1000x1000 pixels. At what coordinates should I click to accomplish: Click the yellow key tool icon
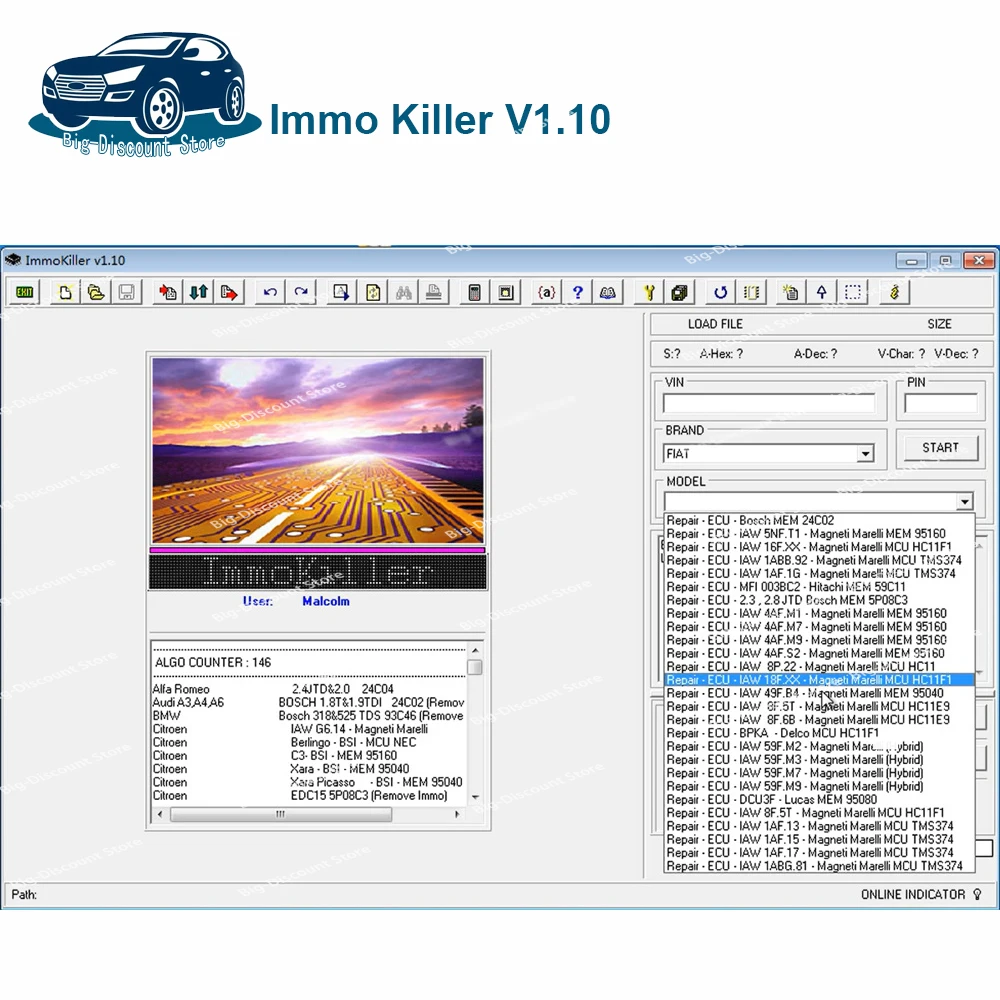tap(649, 293)
